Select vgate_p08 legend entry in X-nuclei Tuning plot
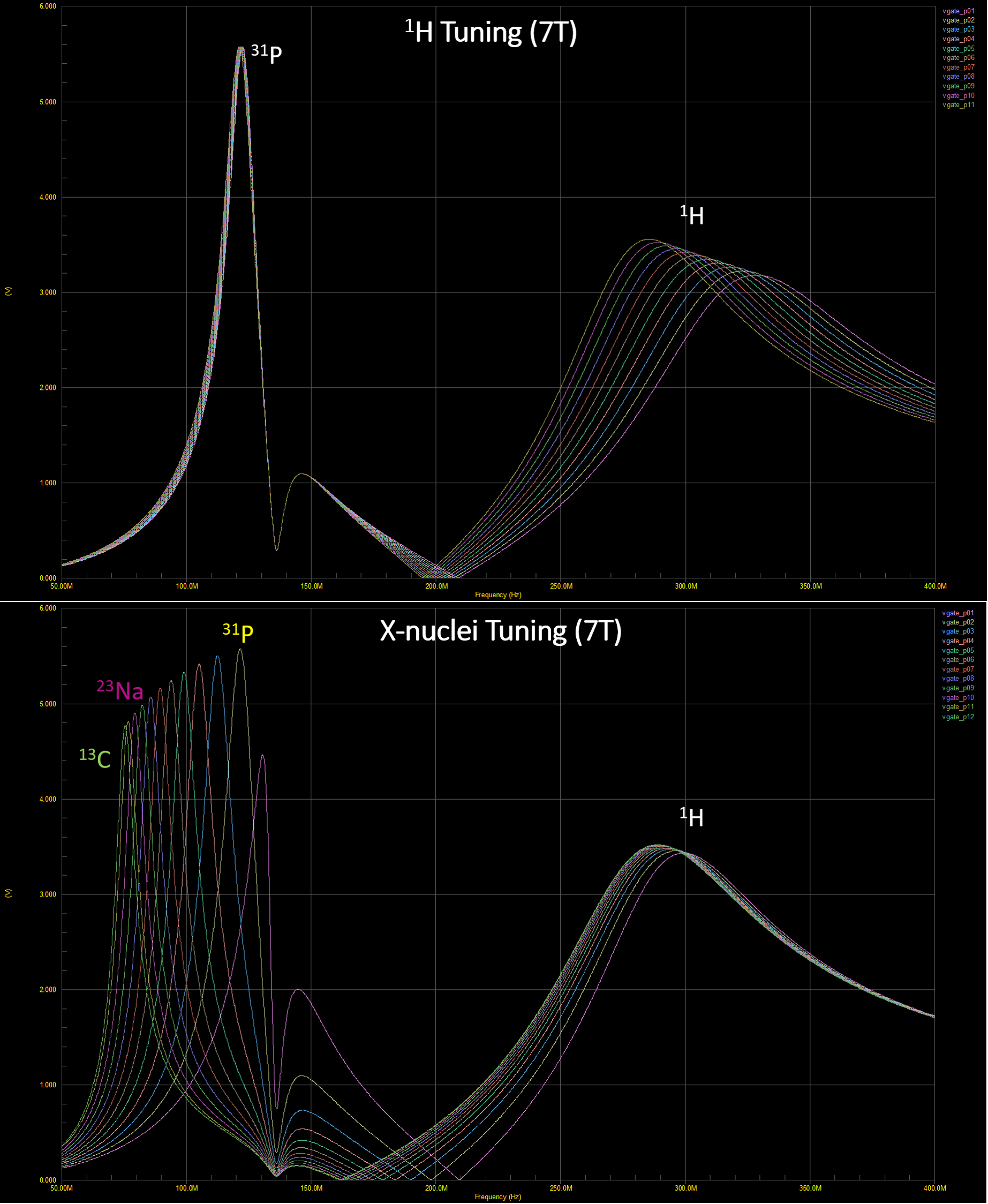This screenshot has height=1204, width=988. (x=957, y=679)
